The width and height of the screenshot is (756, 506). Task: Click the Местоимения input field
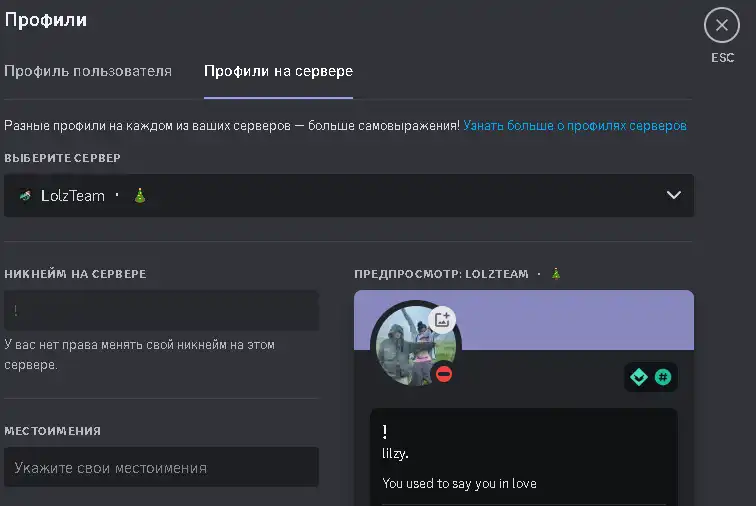click(161, 467)
